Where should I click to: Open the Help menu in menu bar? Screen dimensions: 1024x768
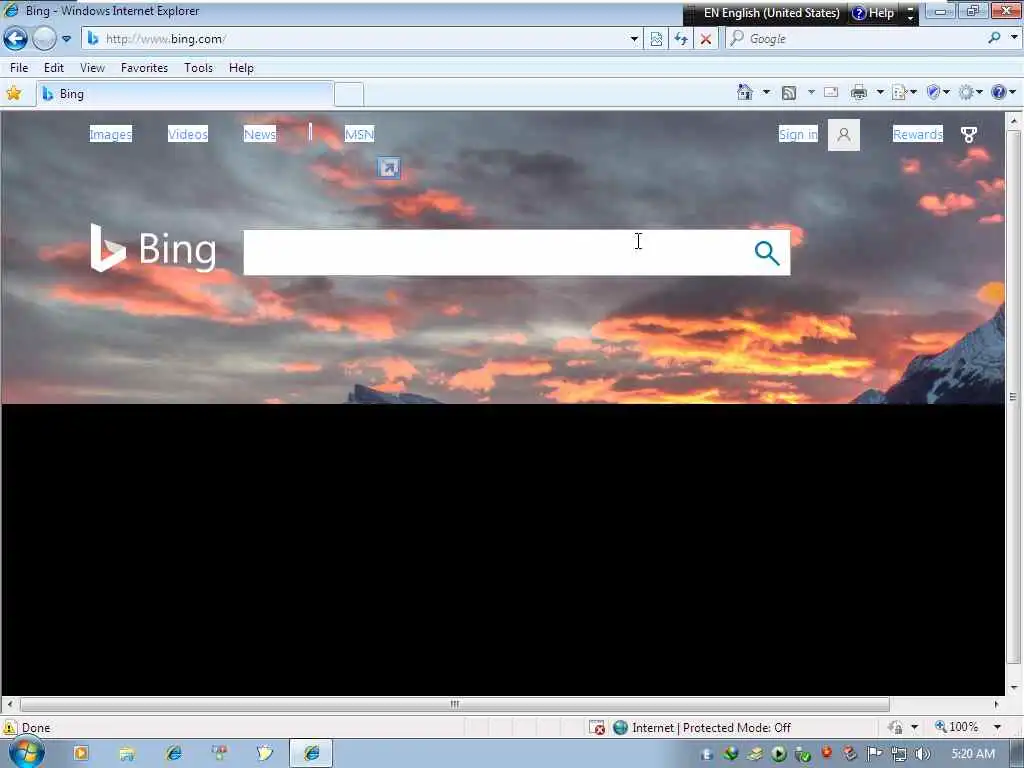tap(241, 68)
